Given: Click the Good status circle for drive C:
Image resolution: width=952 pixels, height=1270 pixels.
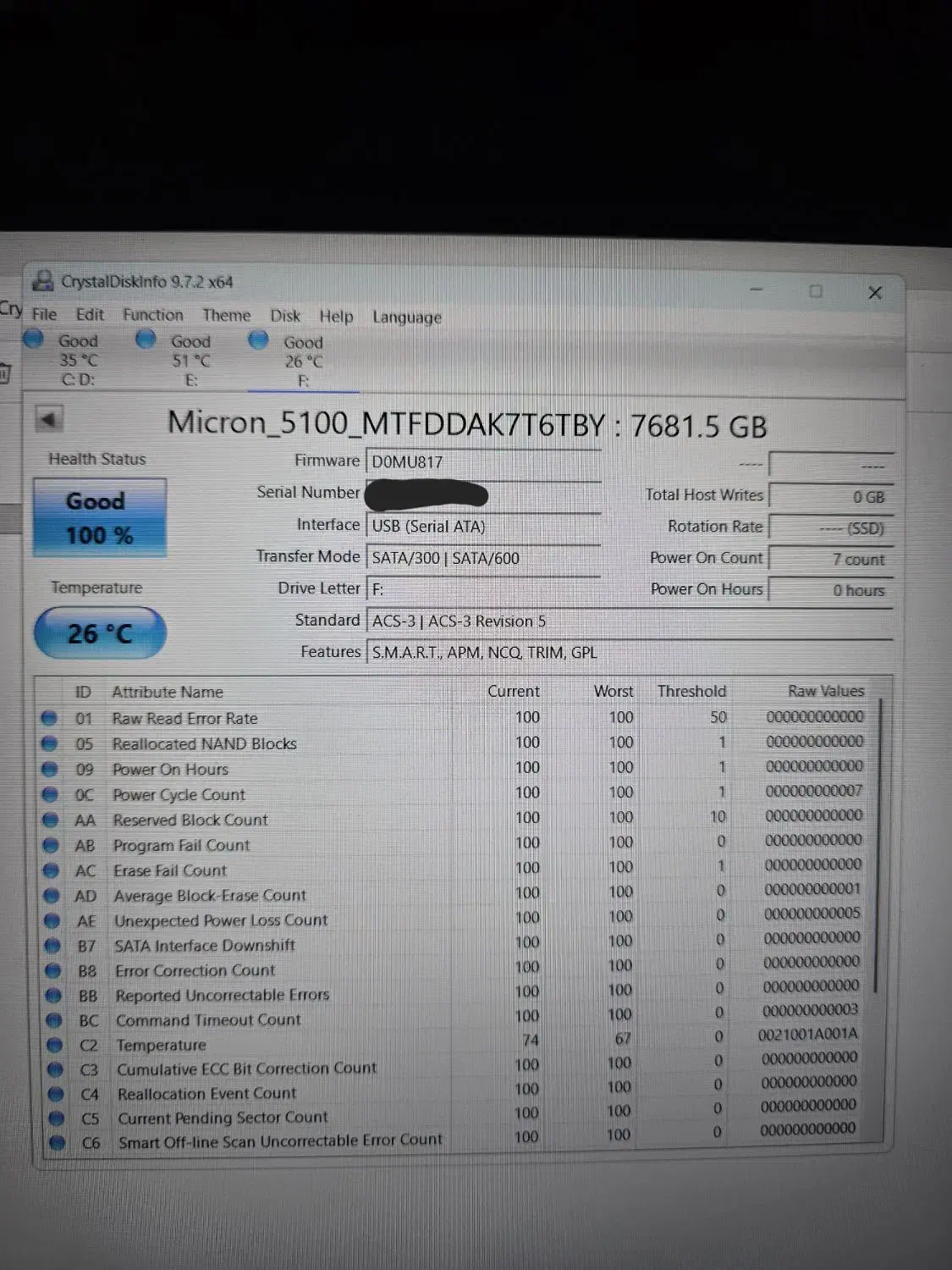Looking at the screenshot, I should tap(33, 339).
